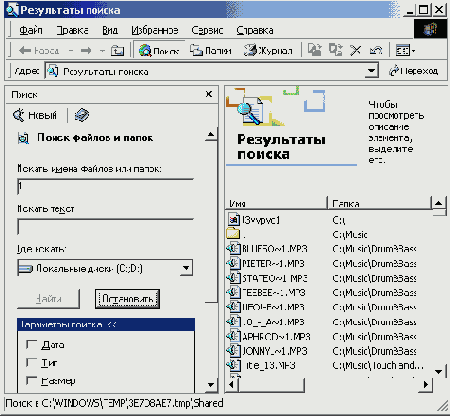The image size is (450, 416).
Task: Select the TEEBEE~1.MP3 file icon
Action: [x=233, y=293]
